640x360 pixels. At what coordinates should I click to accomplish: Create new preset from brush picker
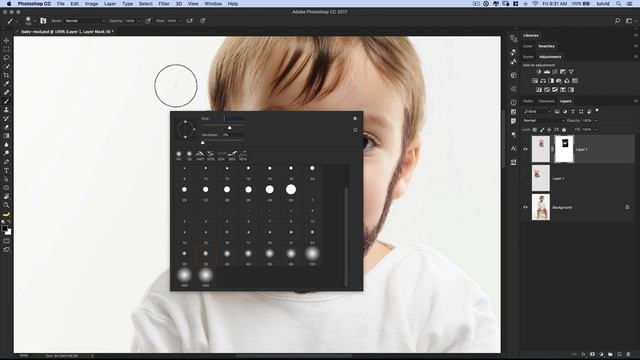[355, 130]
